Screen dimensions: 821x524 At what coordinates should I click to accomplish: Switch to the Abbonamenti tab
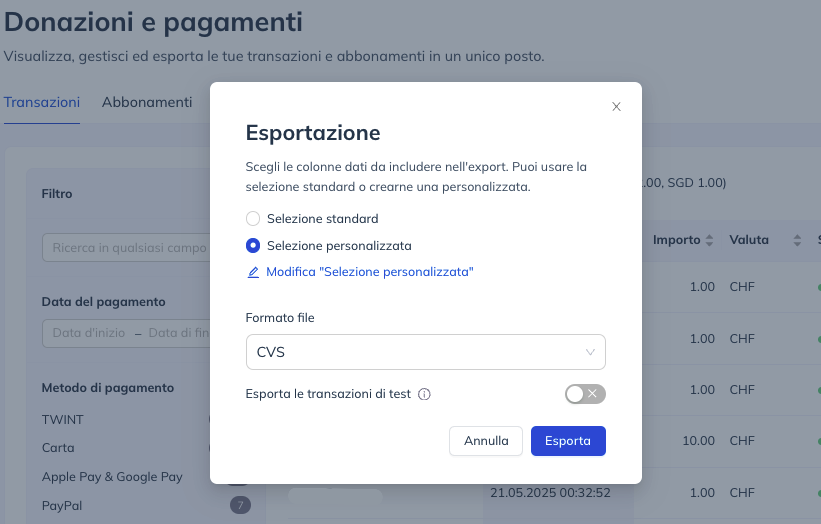[147, 102]
